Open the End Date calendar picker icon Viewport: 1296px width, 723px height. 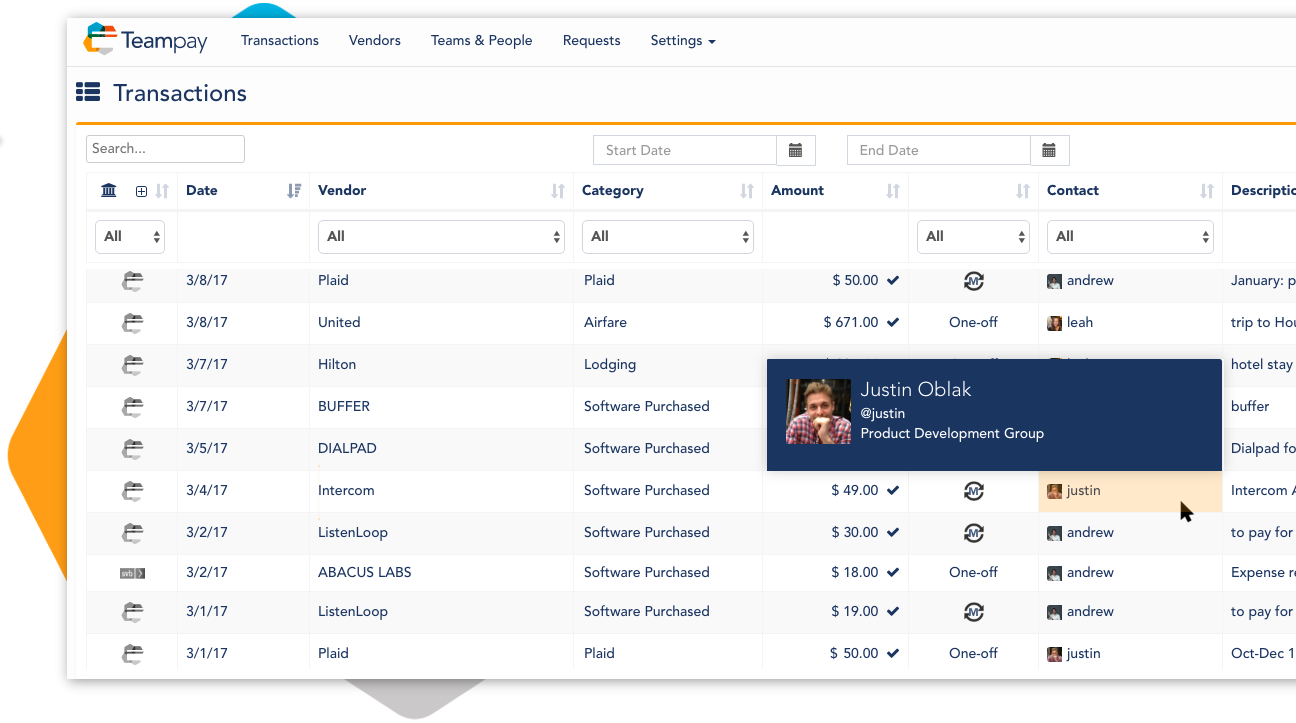tap(1049, 150)
